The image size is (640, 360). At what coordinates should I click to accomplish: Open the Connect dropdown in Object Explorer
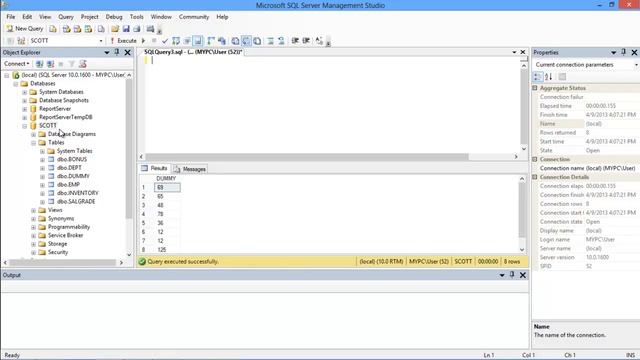(x=17, y=64)
